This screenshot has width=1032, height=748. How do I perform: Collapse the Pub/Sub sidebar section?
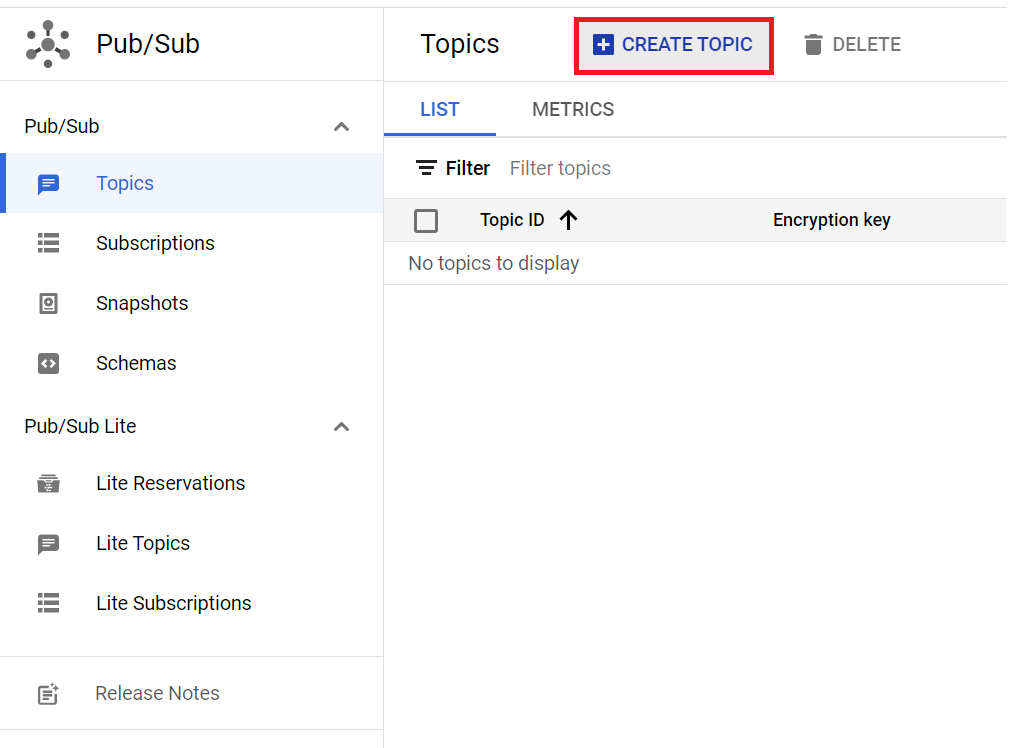tap(341, 127)
